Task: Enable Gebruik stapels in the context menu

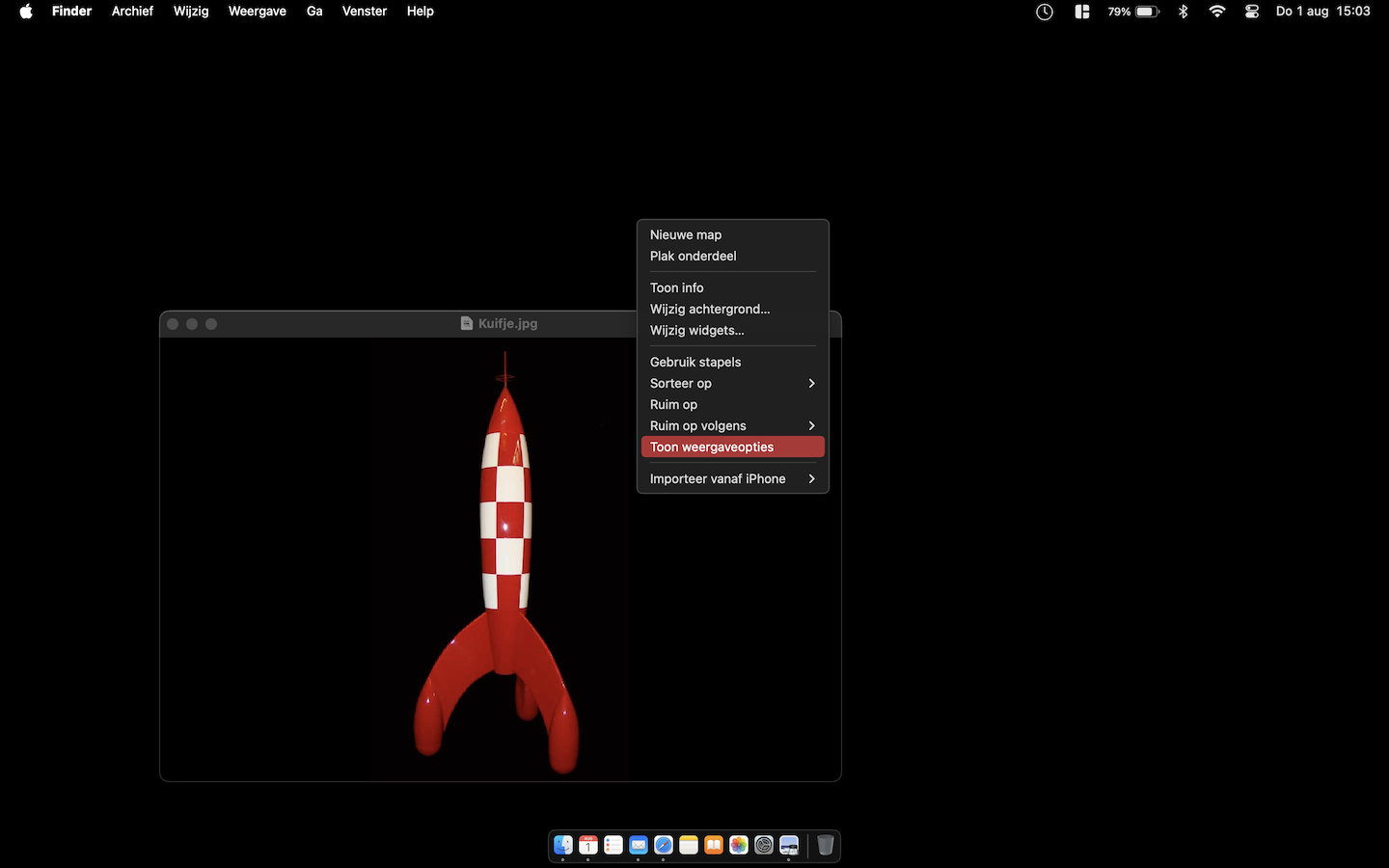Action: [x=733, y=362]
